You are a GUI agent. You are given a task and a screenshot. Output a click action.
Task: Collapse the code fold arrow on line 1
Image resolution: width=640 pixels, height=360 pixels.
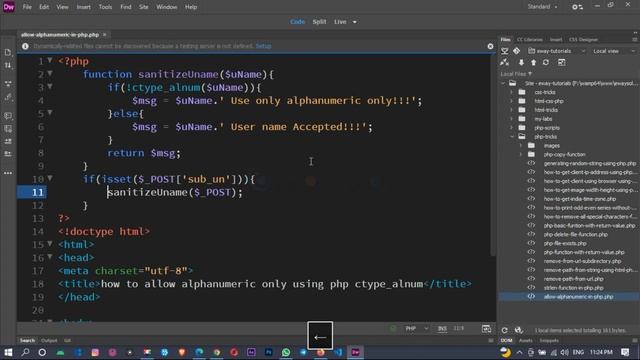click(50, 60)
